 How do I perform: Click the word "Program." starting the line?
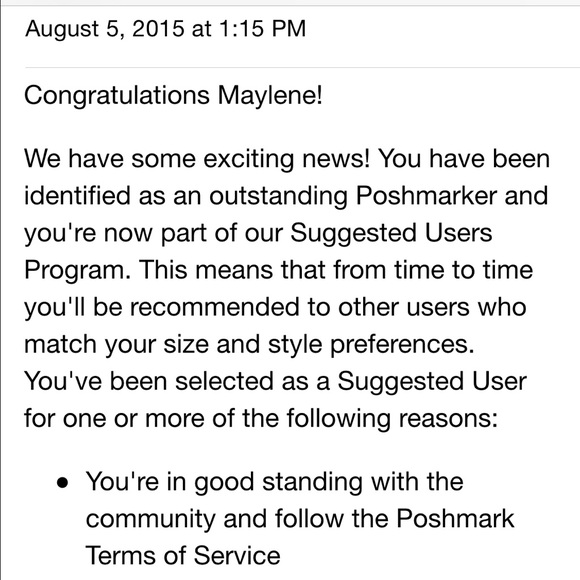77,271
